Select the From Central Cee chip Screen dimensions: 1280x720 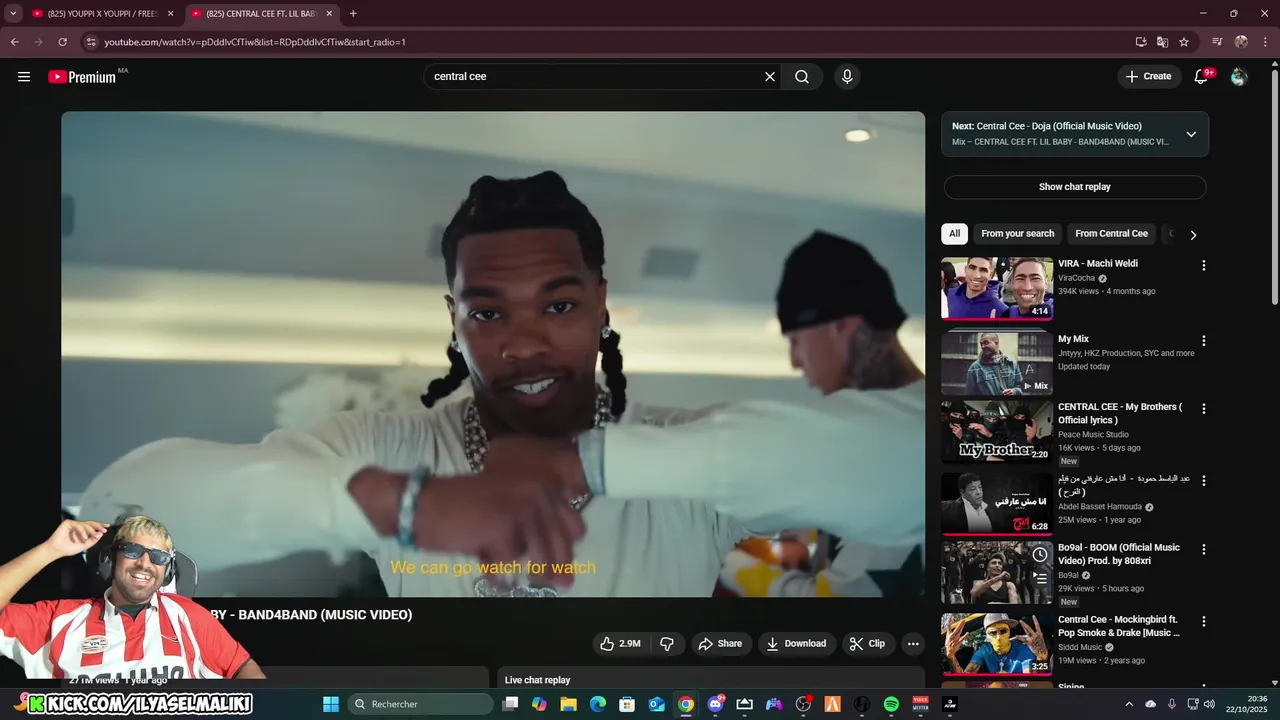(x=1111, y=234)
